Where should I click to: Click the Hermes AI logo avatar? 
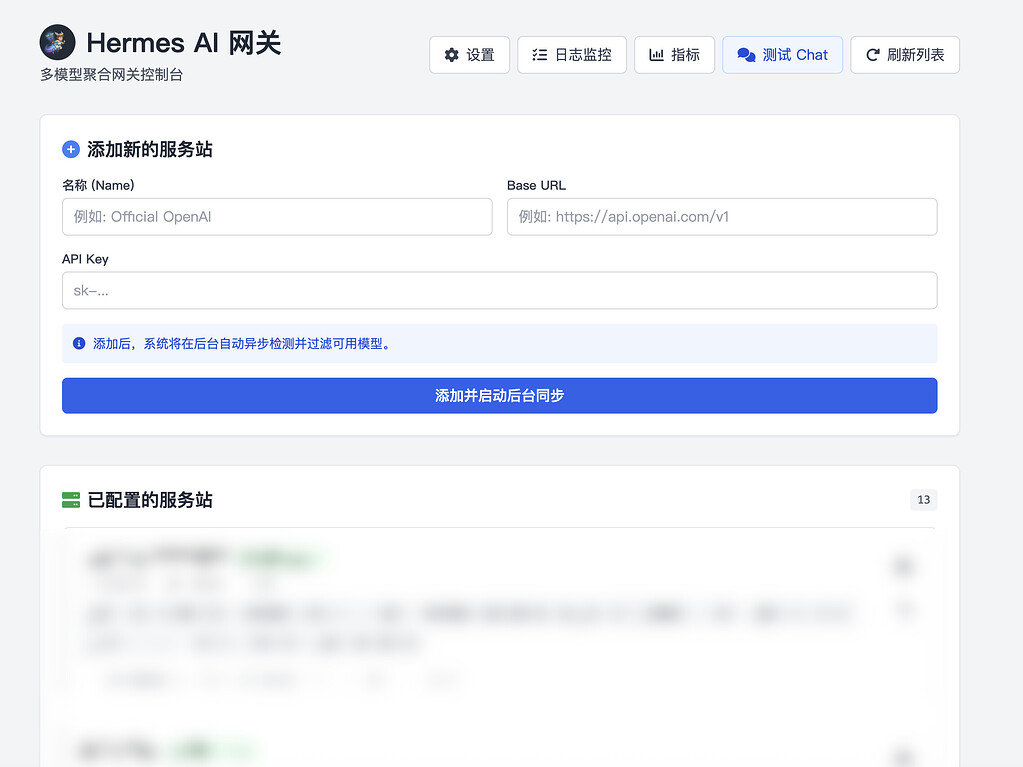(x=57, y=42)
